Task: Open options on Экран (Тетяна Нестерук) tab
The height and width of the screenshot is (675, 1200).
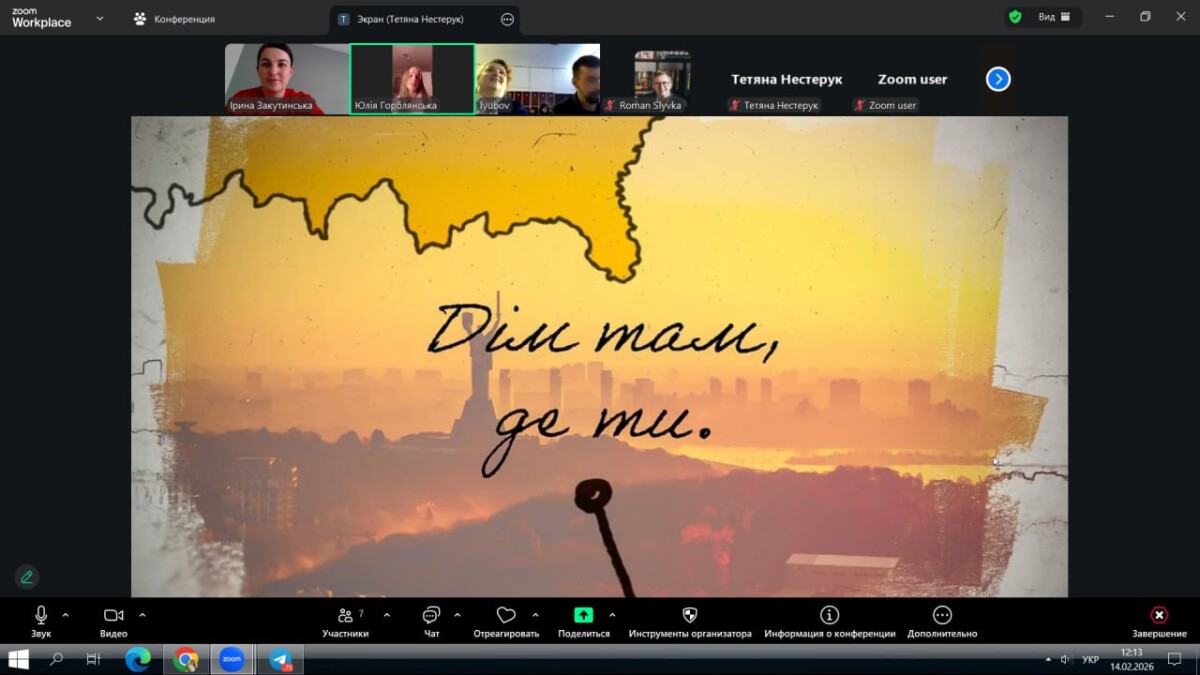Action: coord(507,19)
